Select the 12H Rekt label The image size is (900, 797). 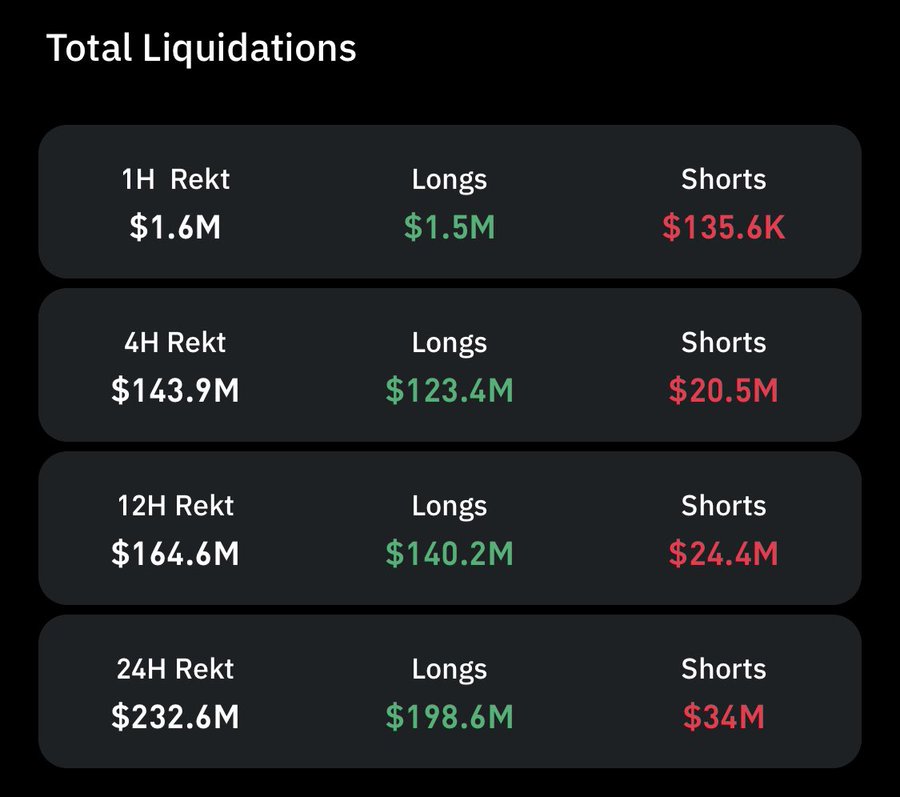click(175, 506)
